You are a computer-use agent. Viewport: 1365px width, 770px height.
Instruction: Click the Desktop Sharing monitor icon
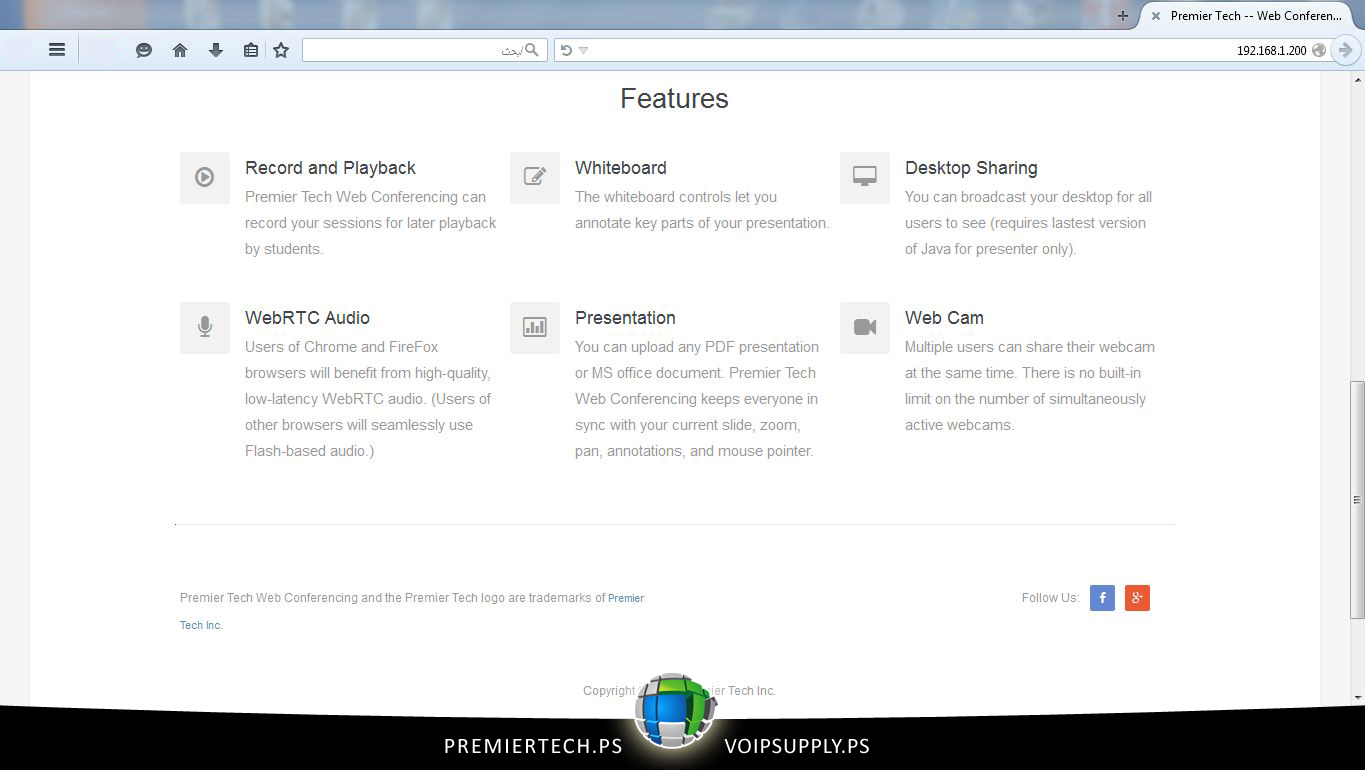(865, 178)
